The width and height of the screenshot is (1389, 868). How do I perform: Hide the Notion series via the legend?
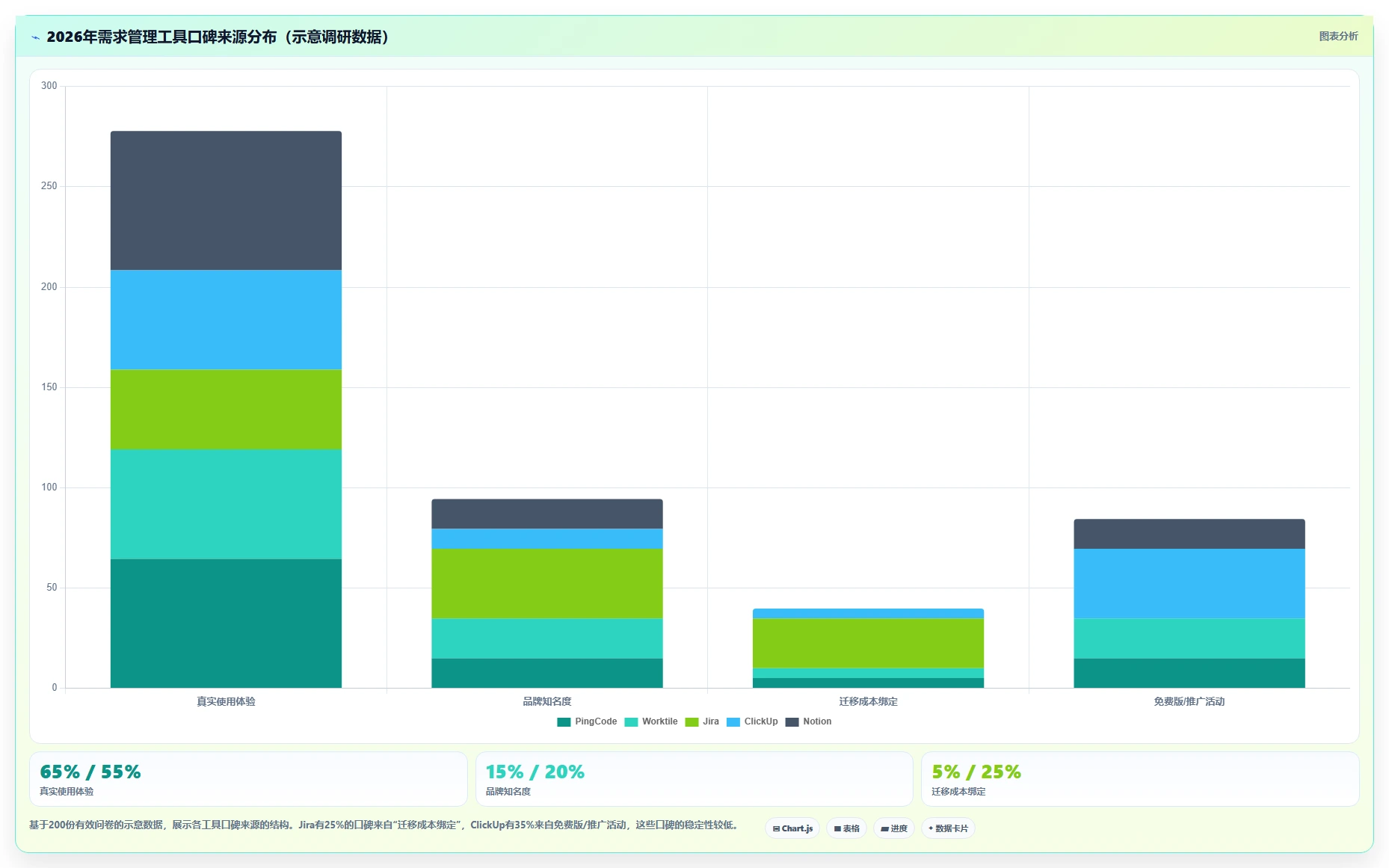808,721
